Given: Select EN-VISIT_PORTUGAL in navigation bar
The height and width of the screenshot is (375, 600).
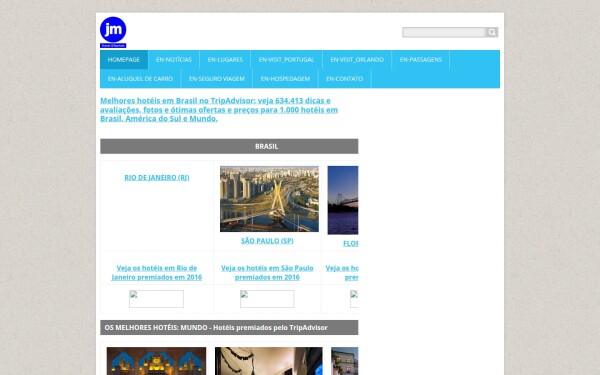Looking at the screenshot, I should [x=286, y=60].
